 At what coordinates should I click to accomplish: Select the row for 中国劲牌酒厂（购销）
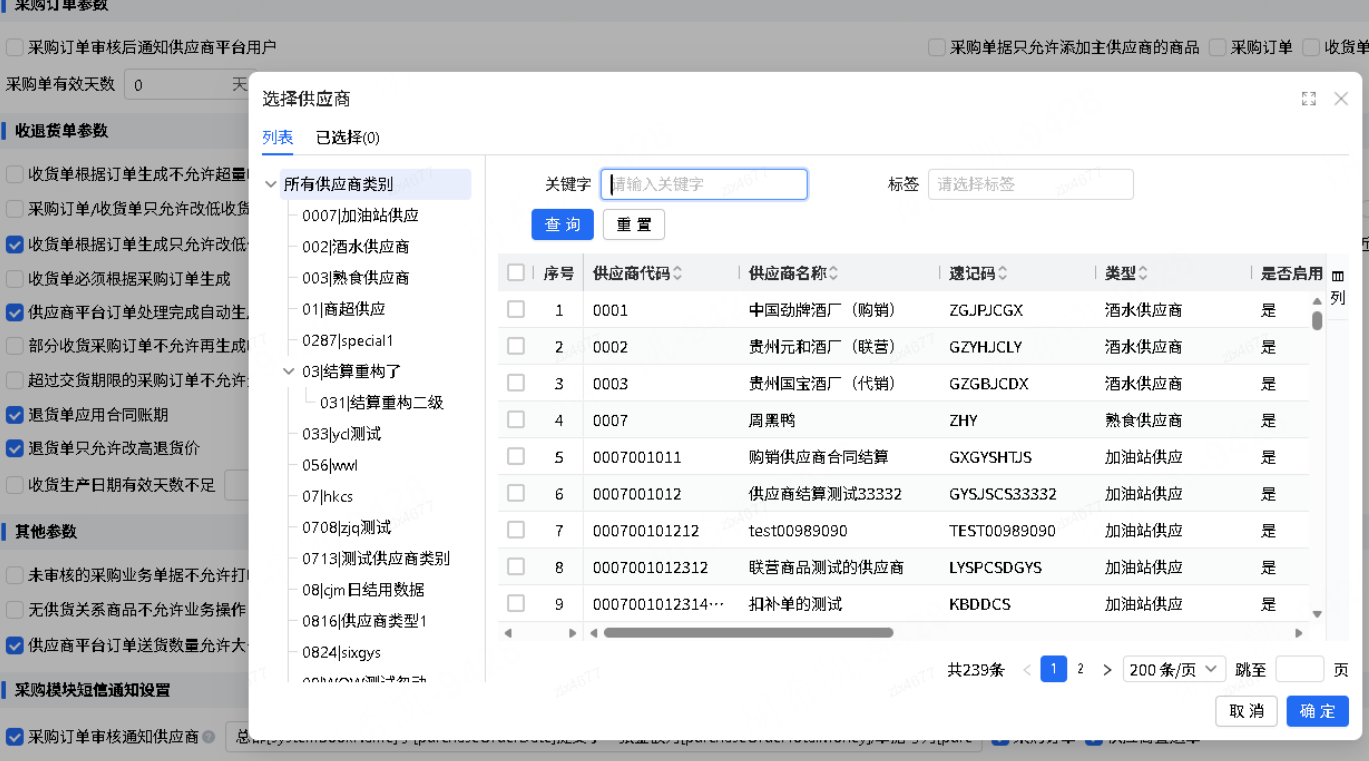tap(516, 310)
